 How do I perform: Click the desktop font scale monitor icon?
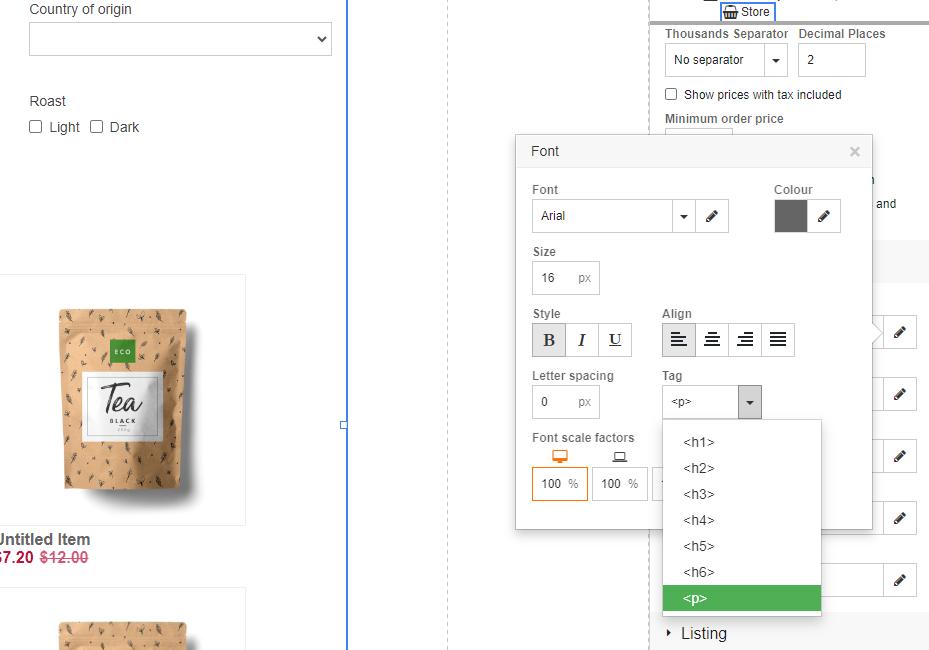tap(559, 456)
